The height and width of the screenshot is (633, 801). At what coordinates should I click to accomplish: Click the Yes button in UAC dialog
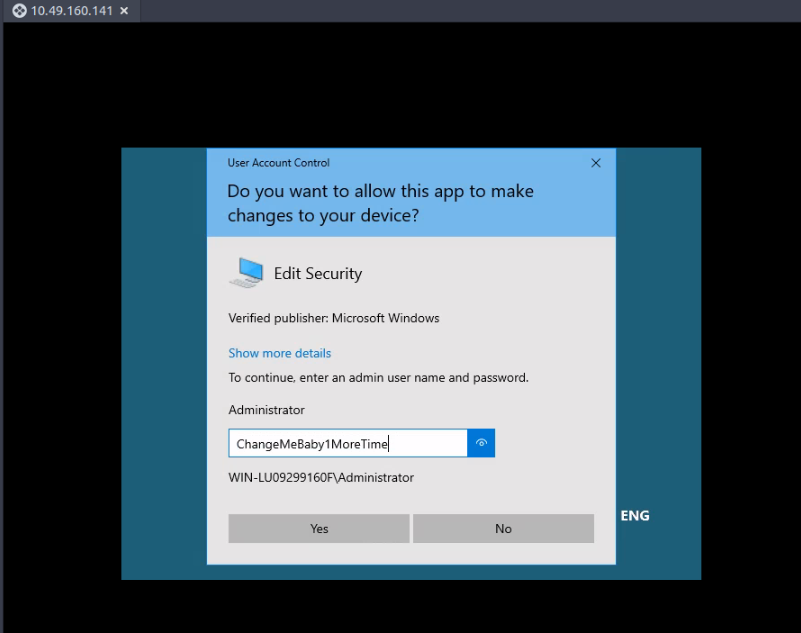[319, 528]
